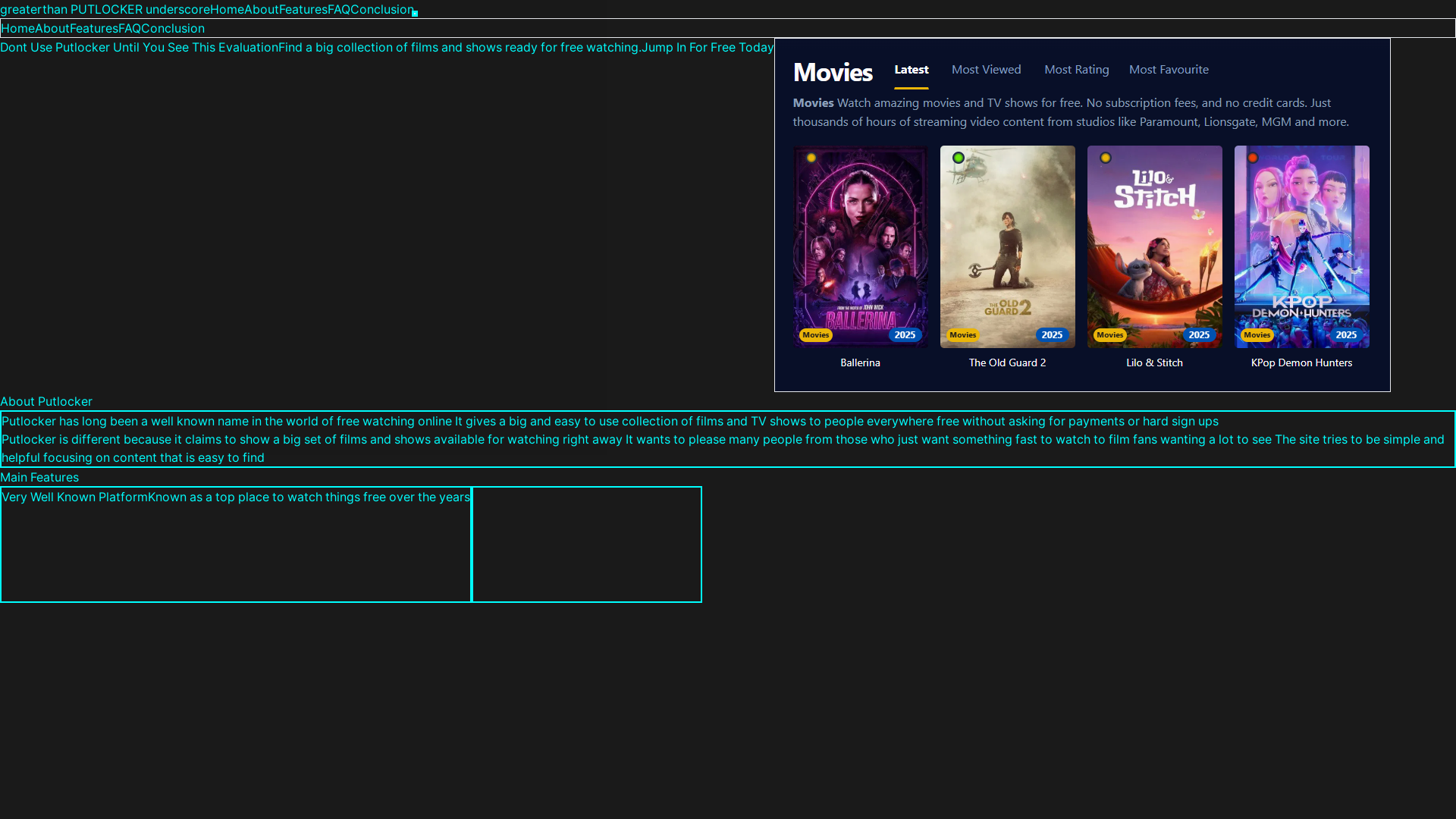Viewport: 1456px width, 819px height.
Task: Select Home in the bordered navigation bar
Action: click(x=18, y=28)
